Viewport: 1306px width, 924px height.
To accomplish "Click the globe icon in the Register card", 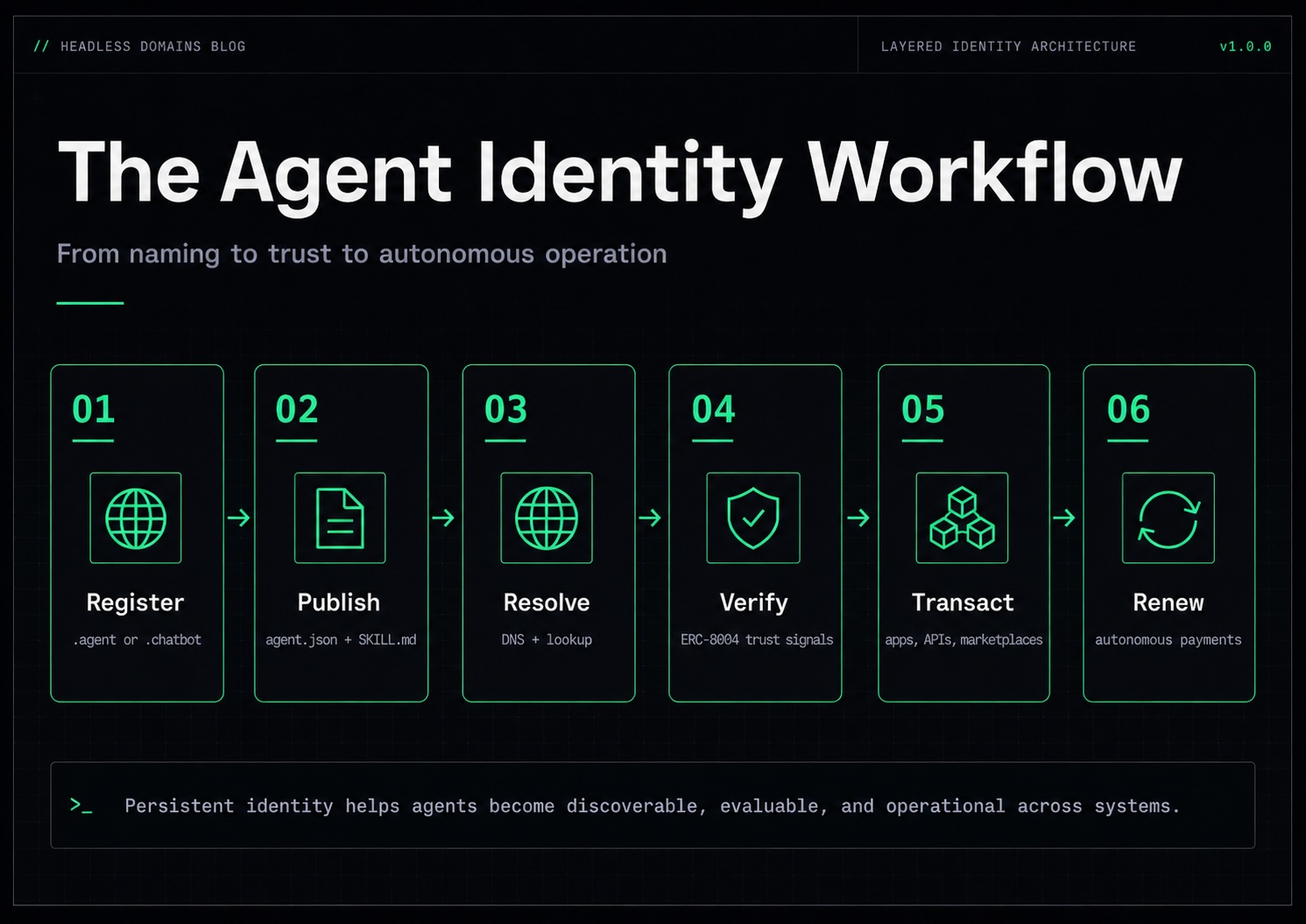I will tap(136, 518).
